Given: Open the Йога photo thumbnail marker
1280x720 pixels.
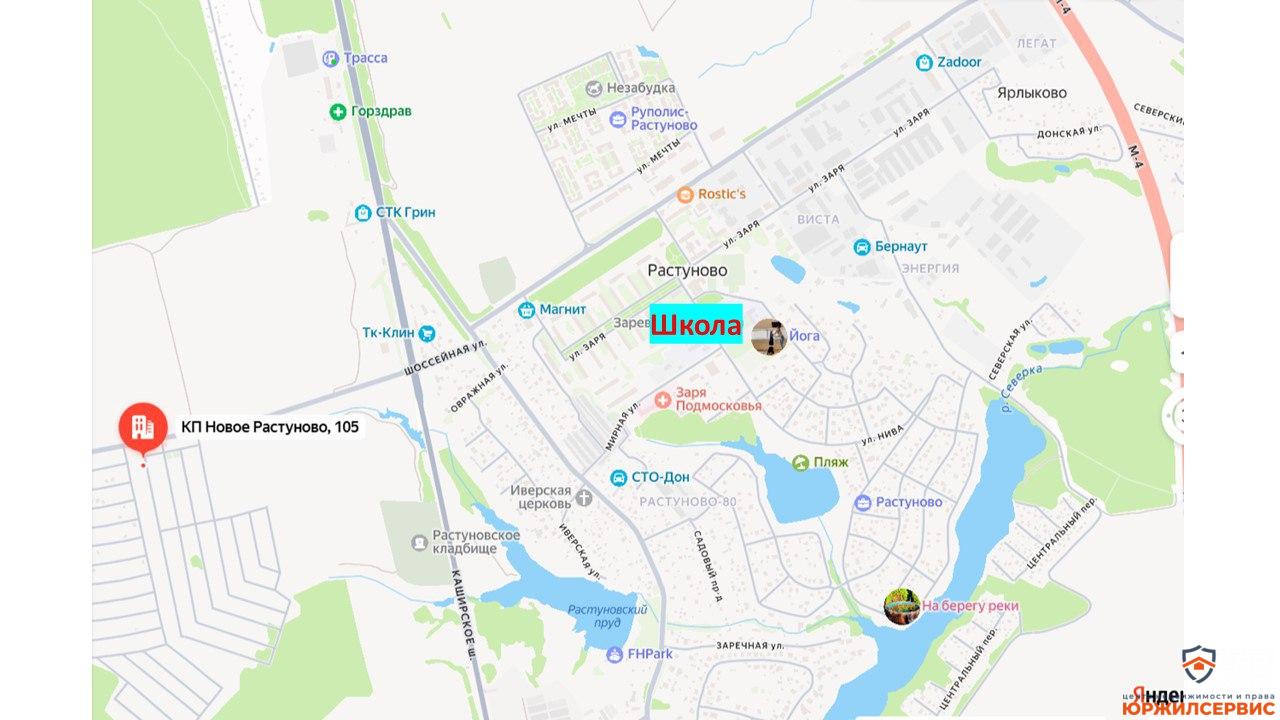Looking at the screenshot, I should (769, 337).
